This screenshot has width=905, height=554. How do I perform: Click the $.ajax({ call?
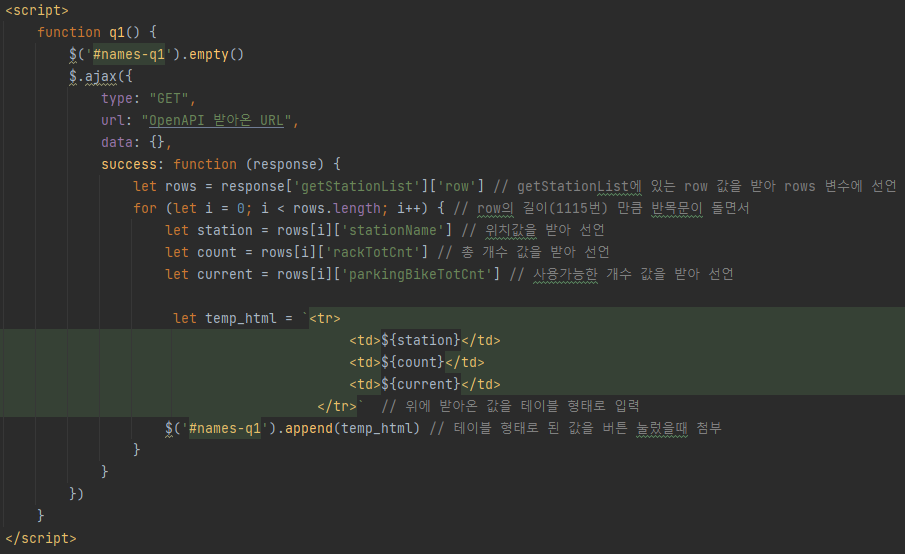click(x=101, y=76)
